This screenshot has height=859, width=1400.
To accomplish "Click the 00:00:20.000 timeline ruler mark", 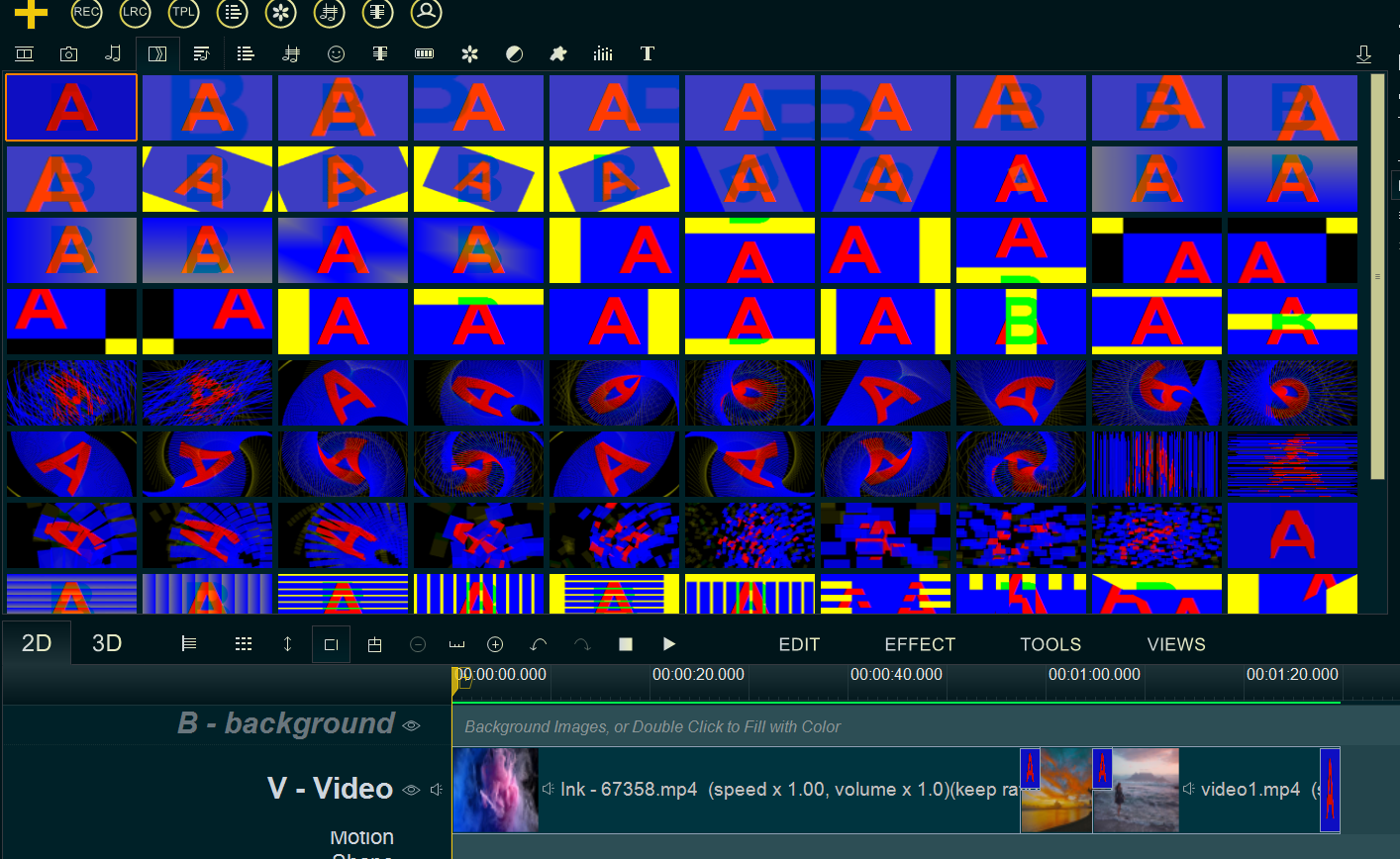I will pos(698,674).
